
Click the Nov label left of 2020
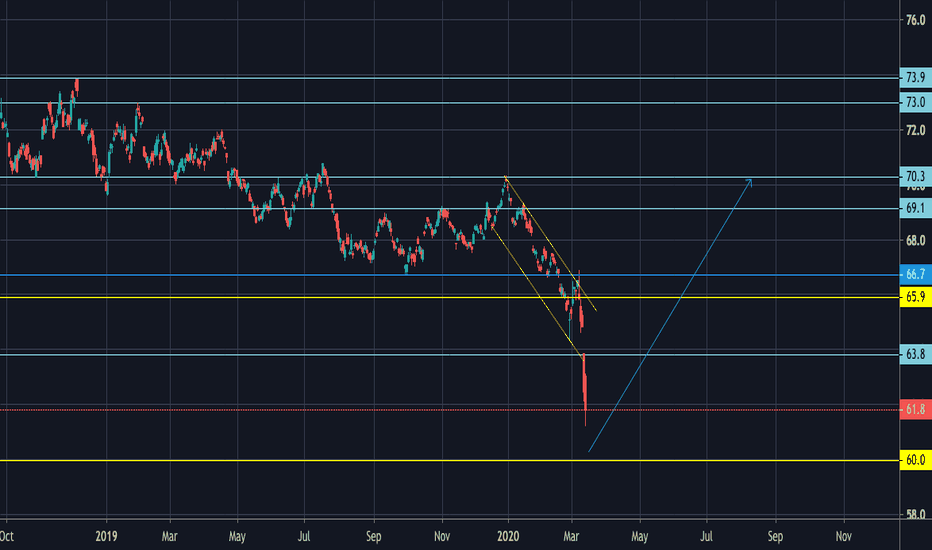click(x=442, y=536)
